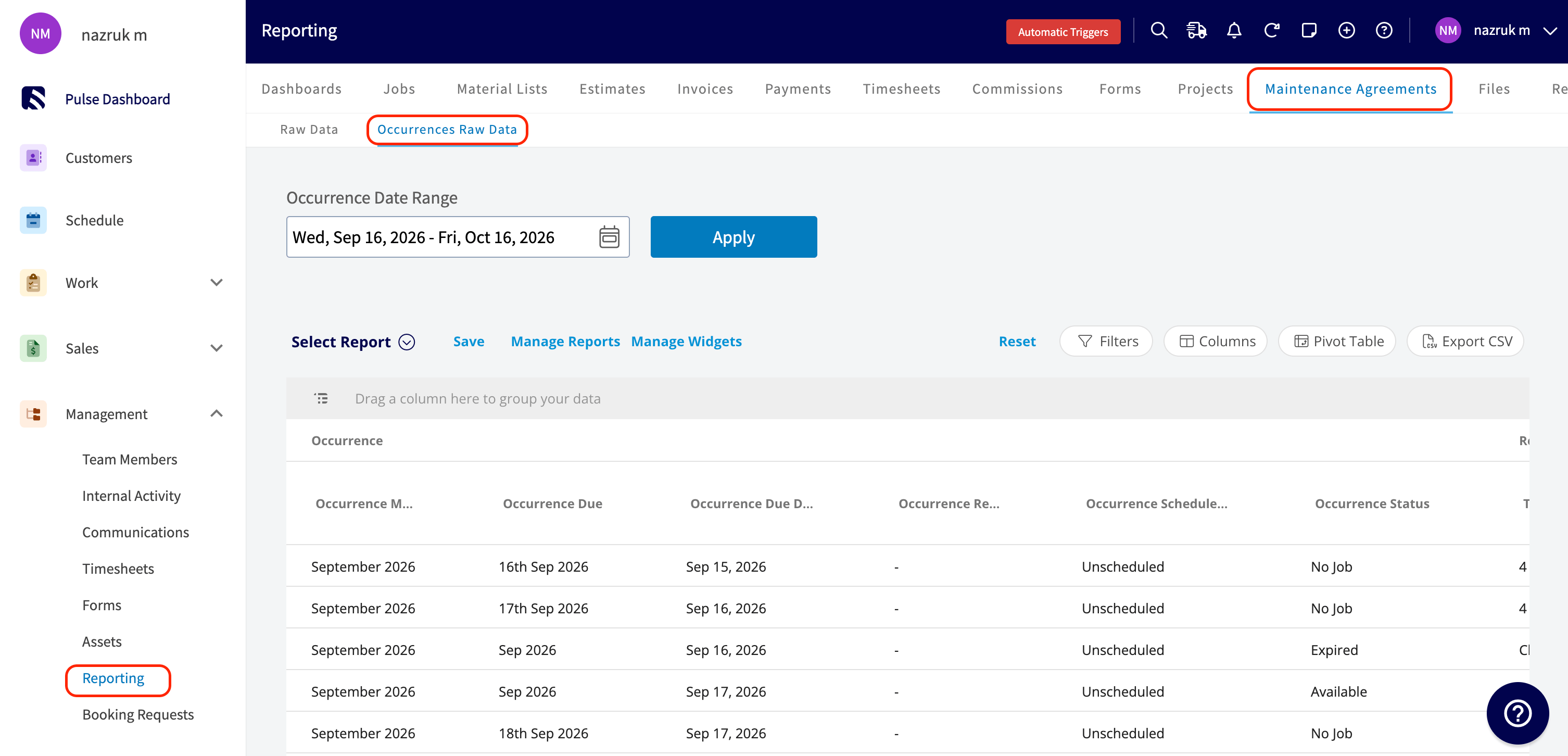Open user menu chevron beside nazruk m
Screen dimensions: 1568x756
pos(1550,30)
